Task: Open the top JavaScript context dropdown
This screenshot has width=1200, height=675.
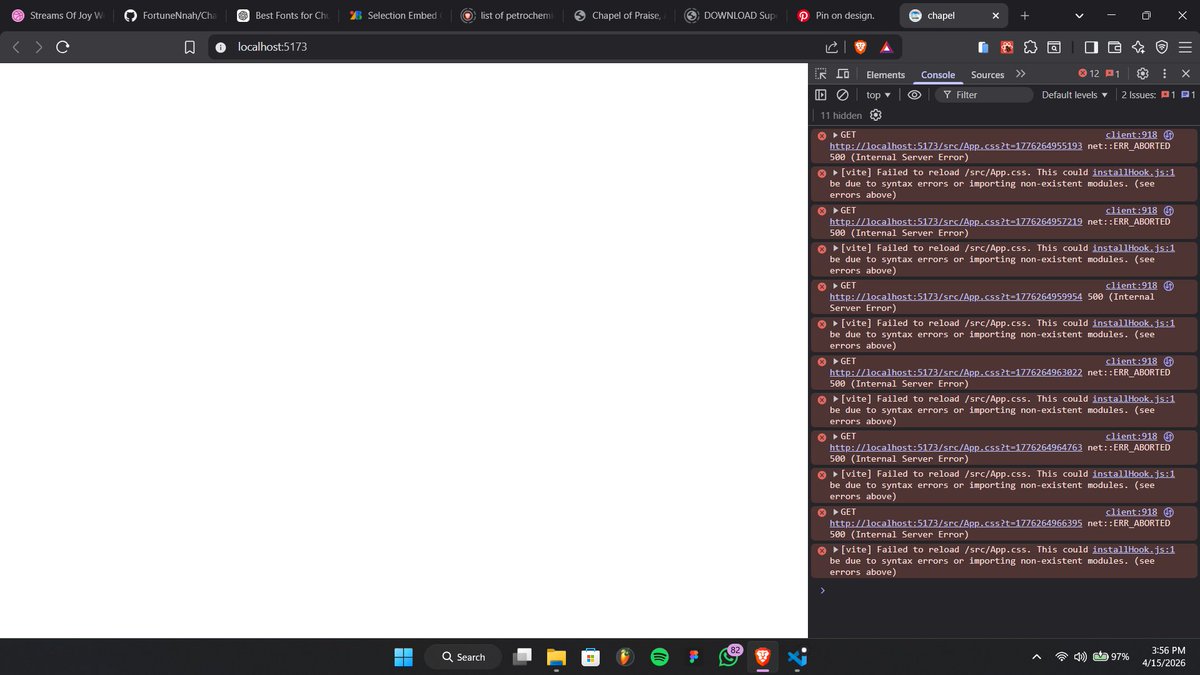Action: (x=878, y=95)
